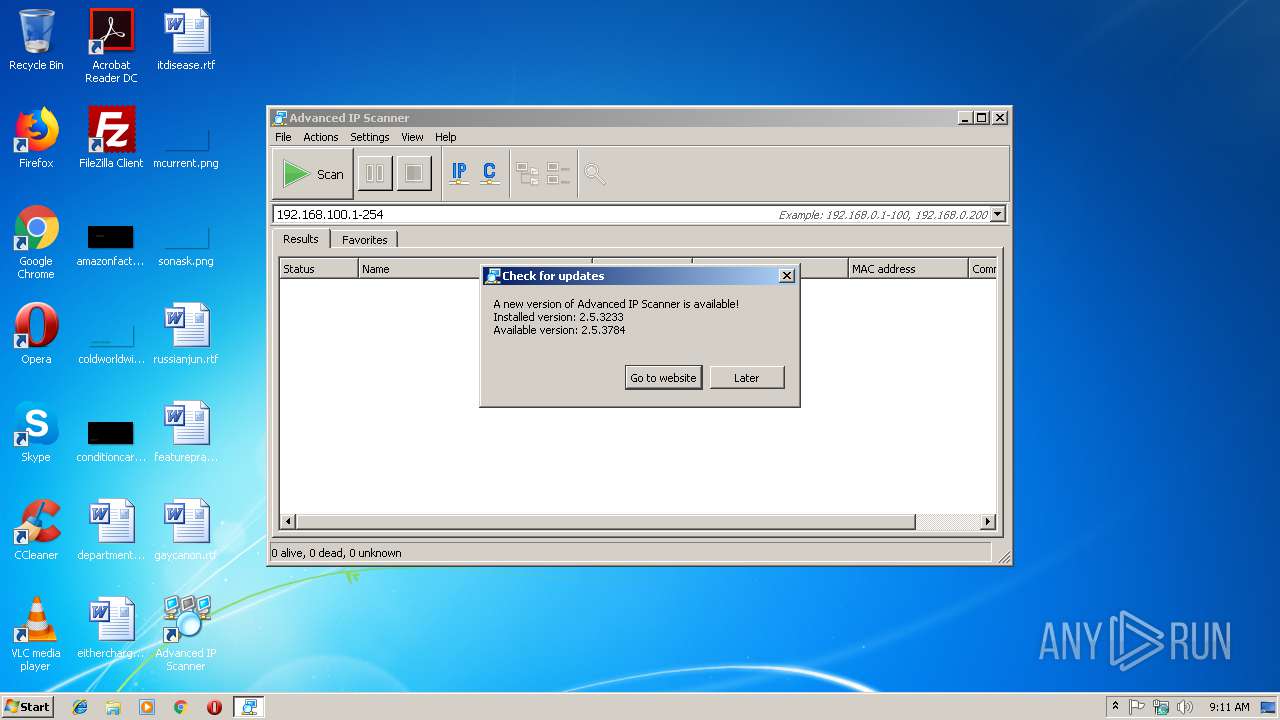Select the department desktop document
Viewport: 1280px width, 720px height.
coord(111,531)
